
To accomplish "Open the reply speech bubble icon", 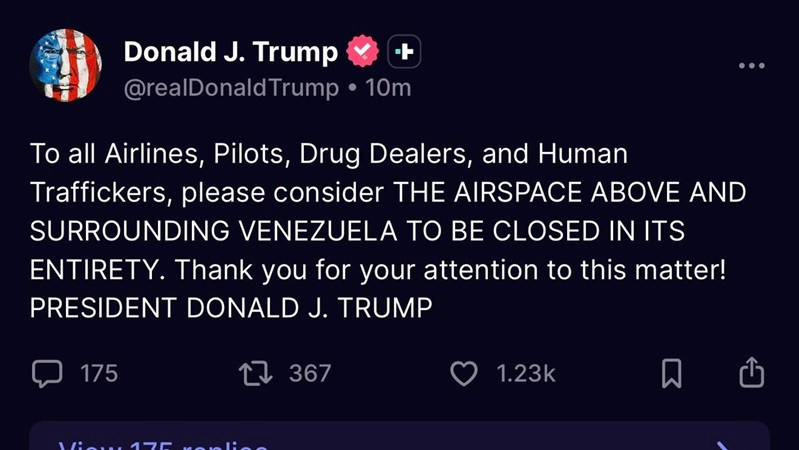I will pyautogui.click(x=46, y=374).
